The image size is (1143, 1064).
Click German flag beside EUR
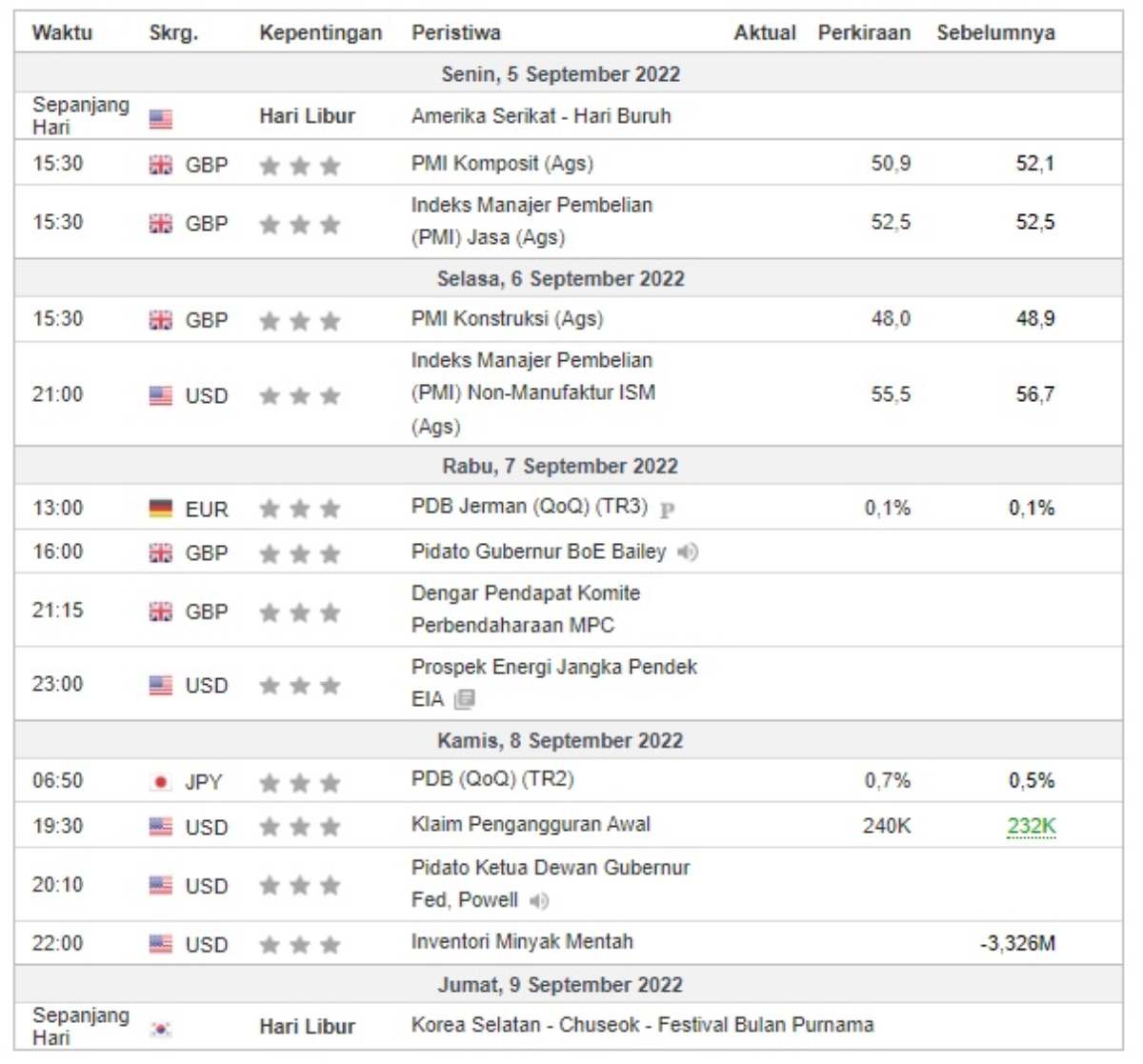[161, 509]
